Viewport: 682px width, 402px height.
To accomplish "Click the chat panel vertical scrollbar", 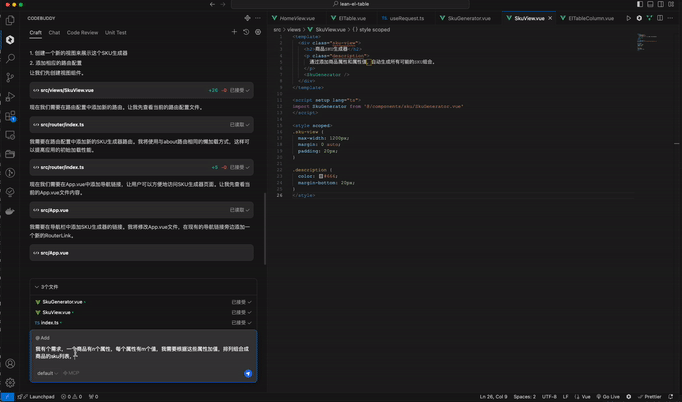I will coord(264,228).
